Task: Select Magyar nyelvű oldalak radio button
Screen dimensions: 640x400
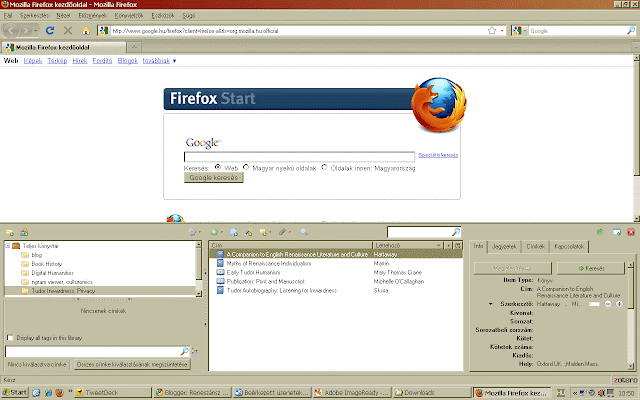Action: [x=246, y=167]
